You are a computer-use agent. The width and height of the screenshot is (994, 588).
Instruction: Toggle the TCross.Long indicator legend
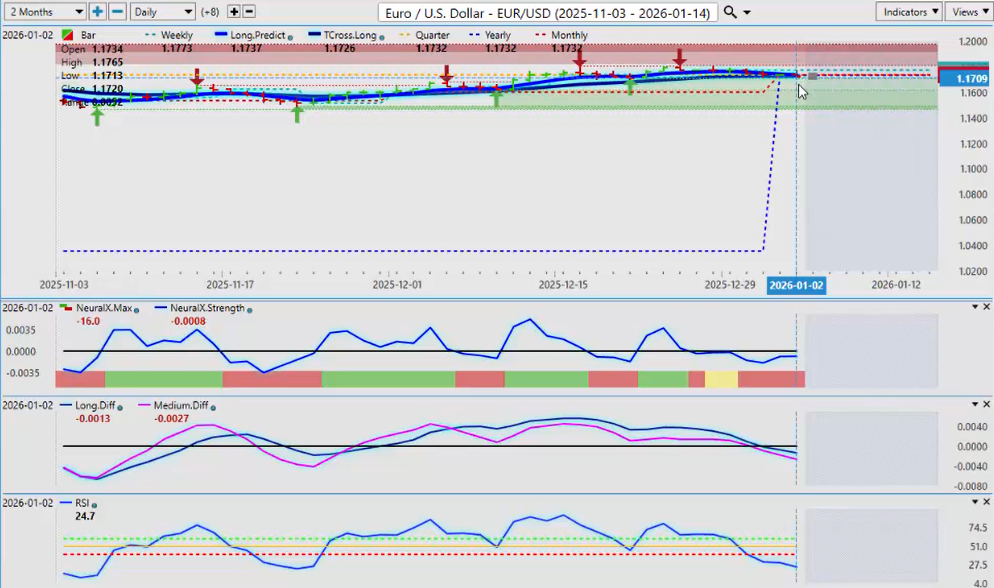pyautogui.click(x=345, y=35)
